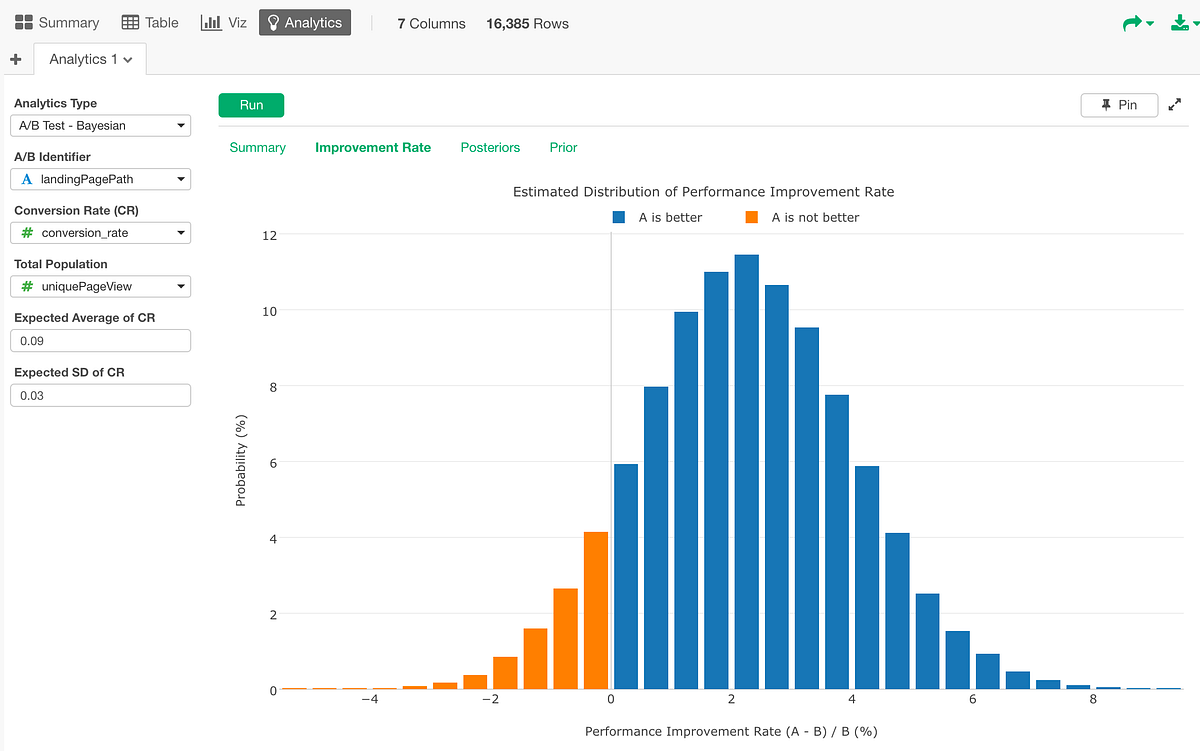Switch to the Posteriors tab
The width and height of the screenshot is (1200, 751).
point(490,147)
